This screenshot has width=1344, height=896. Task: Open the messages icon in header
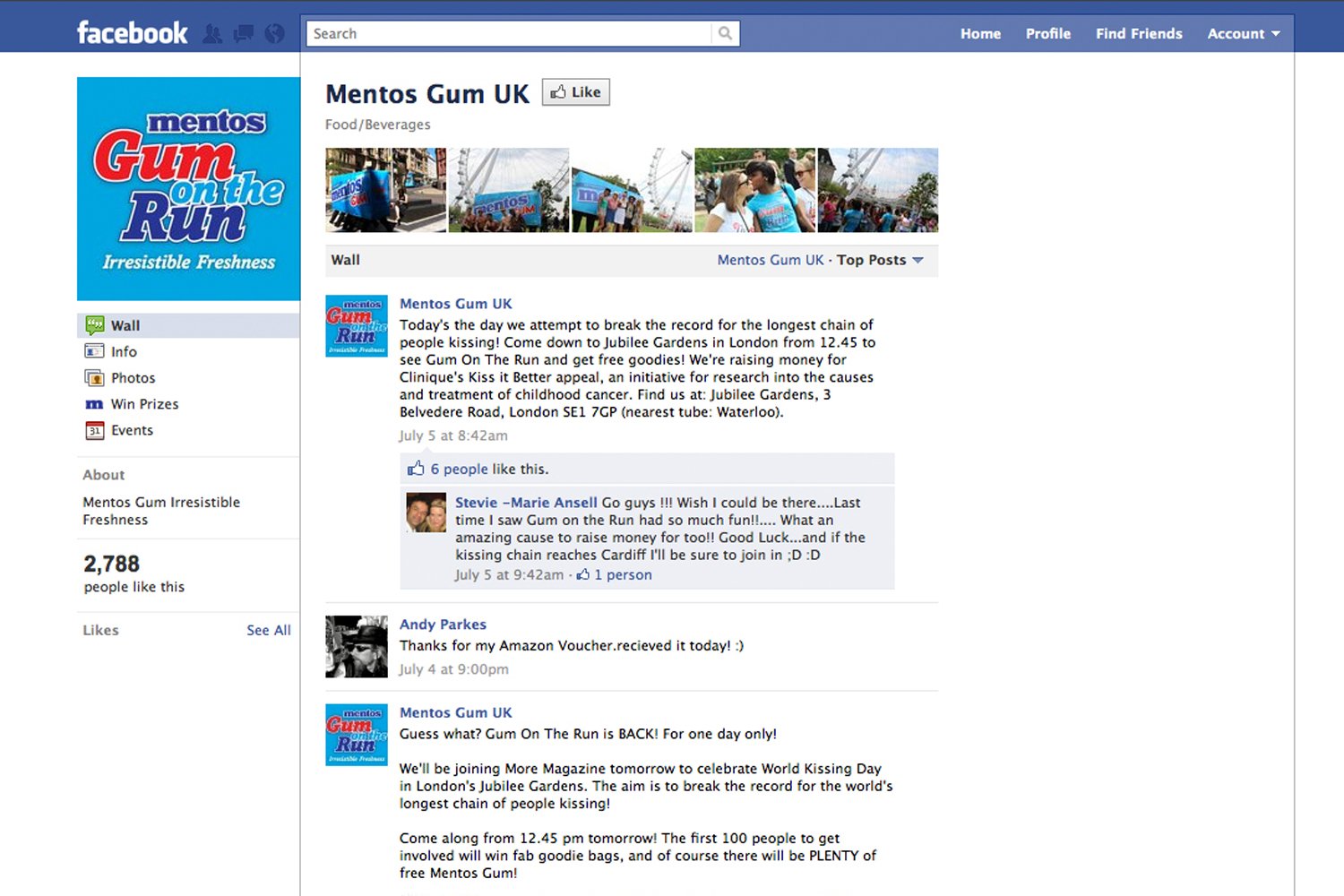point(243,34)
